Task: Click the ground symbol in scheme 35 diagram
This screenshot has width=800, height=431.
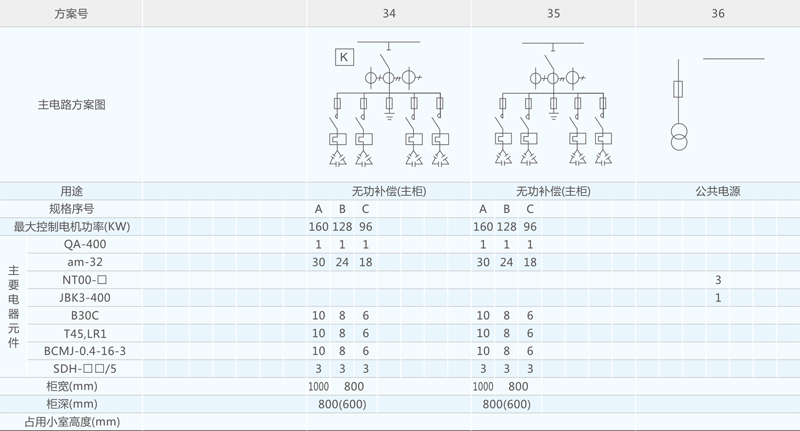Action: (x=553, y=115)
